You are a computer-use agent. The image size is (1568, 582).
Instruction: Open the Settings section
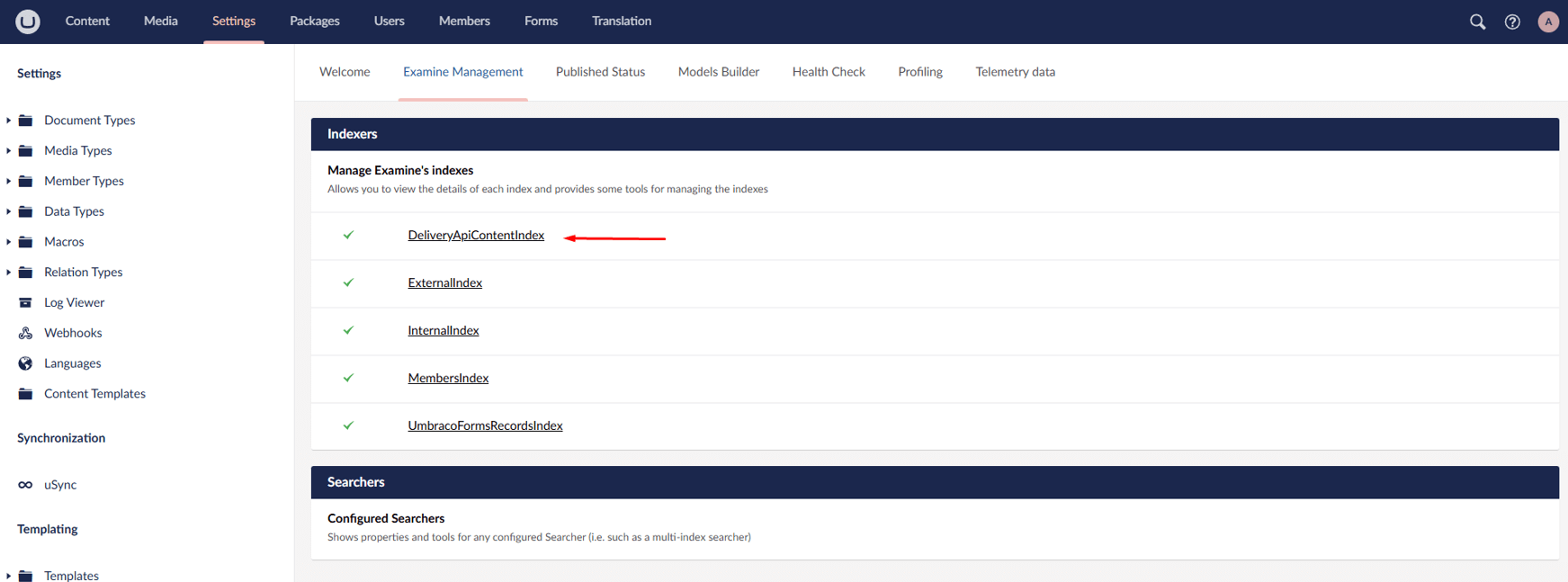pyautogui.click(x=234, y=21)
